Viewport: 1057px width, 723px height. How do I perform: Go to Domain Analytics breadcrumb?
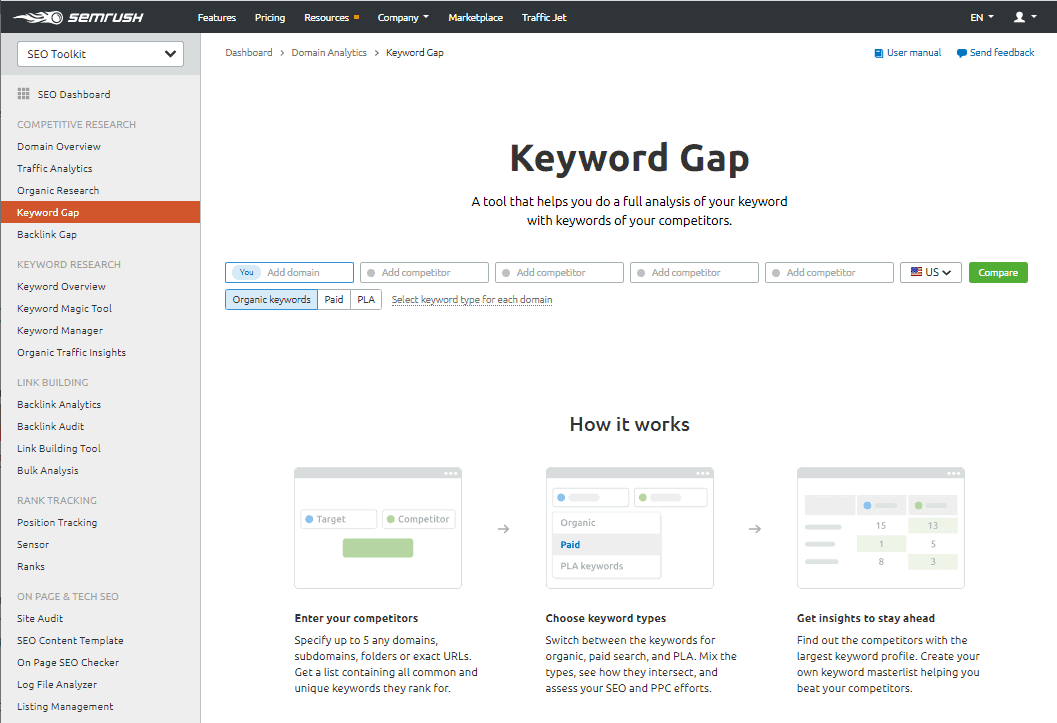(x=329, y=53)
